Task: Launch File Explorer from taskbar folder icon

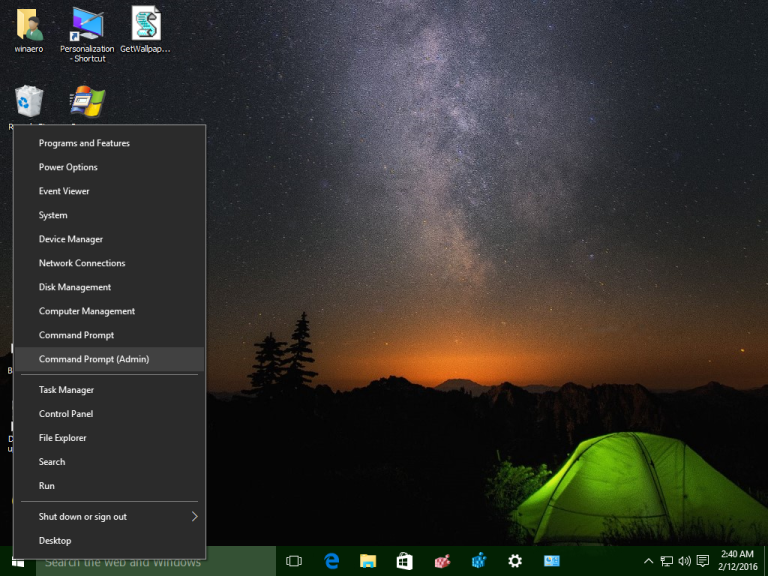Action: (368, 561)
